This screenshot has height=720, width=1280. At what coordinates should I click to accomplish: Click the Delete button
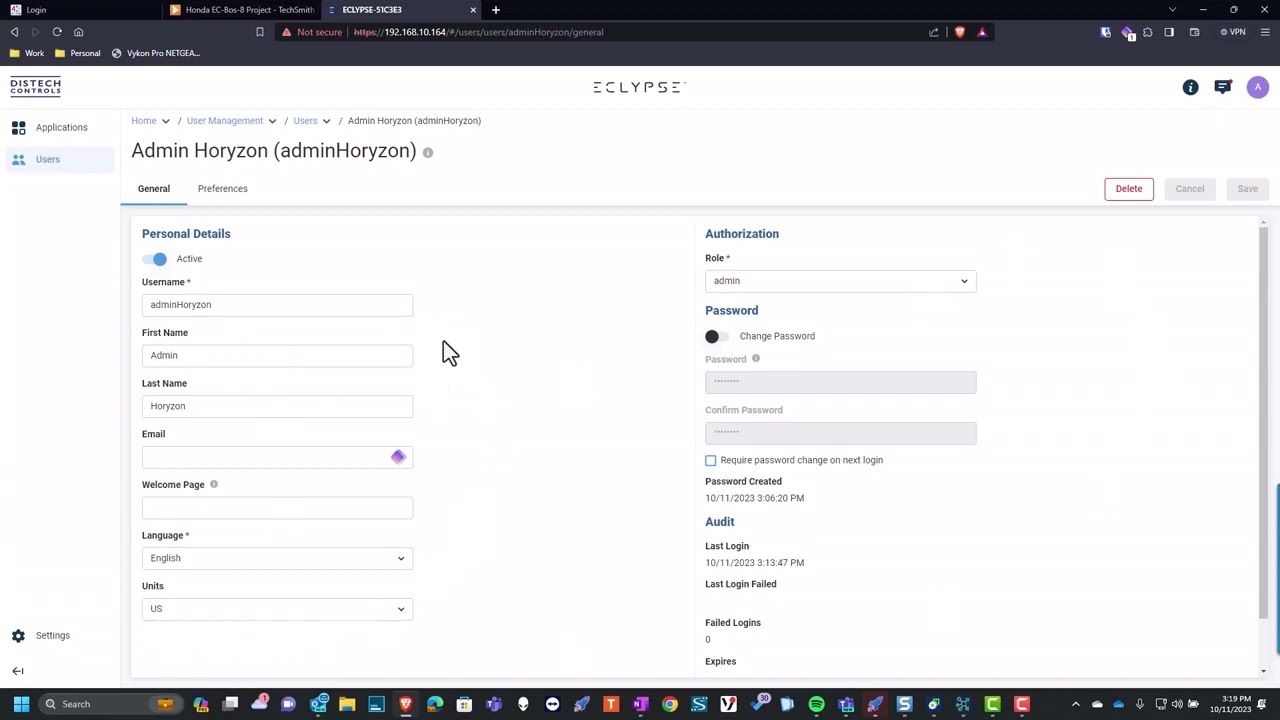(1129, 189)
